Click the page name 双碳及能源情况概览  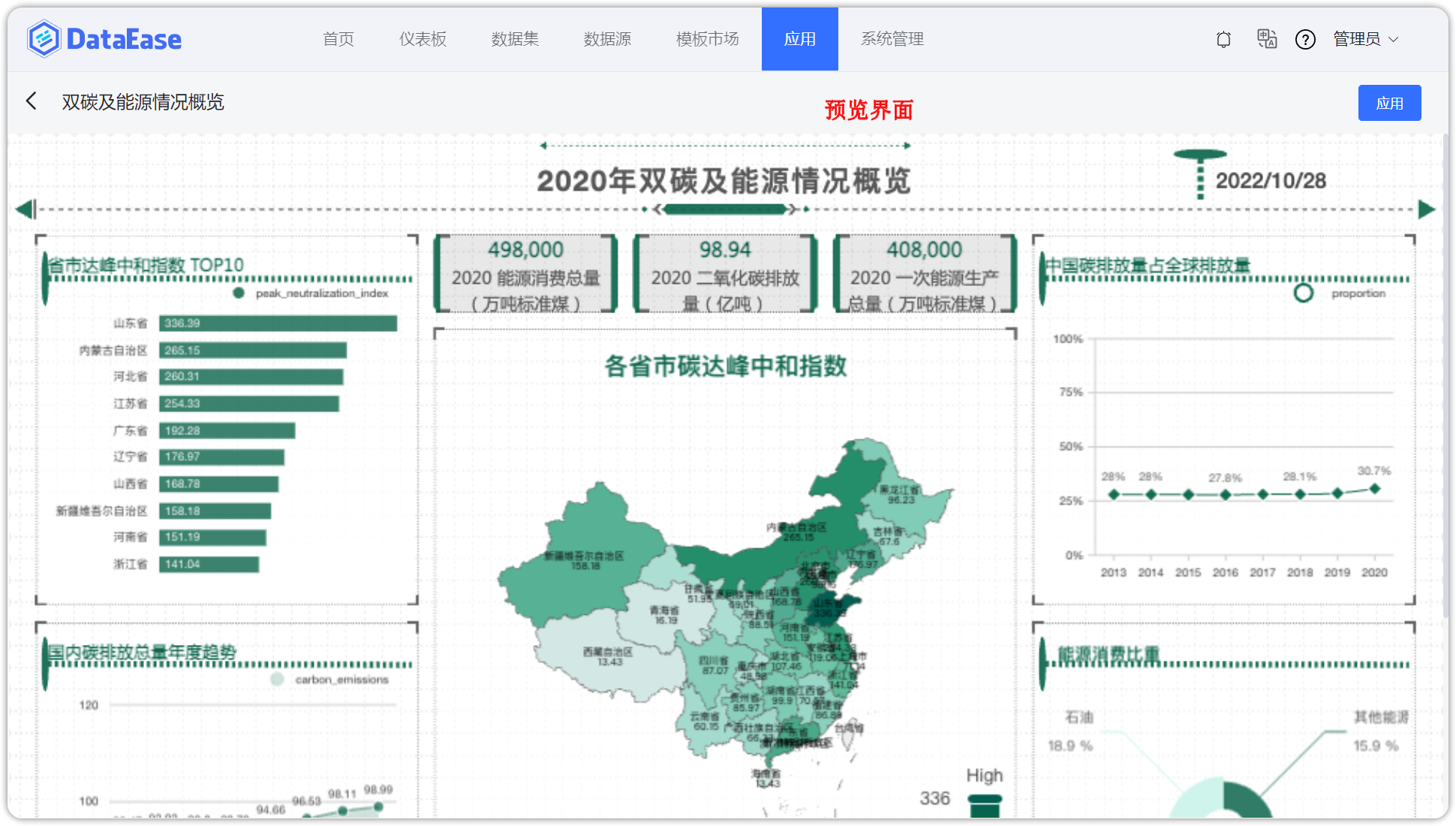[143, 102]
